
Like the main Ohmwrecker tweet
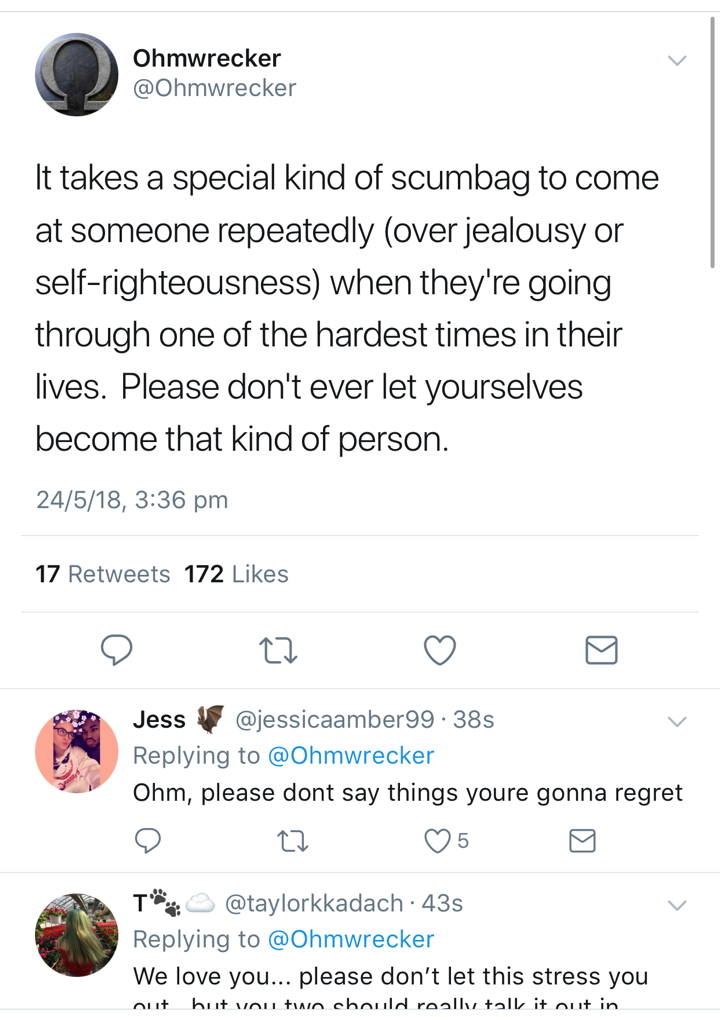click(440, 650)
